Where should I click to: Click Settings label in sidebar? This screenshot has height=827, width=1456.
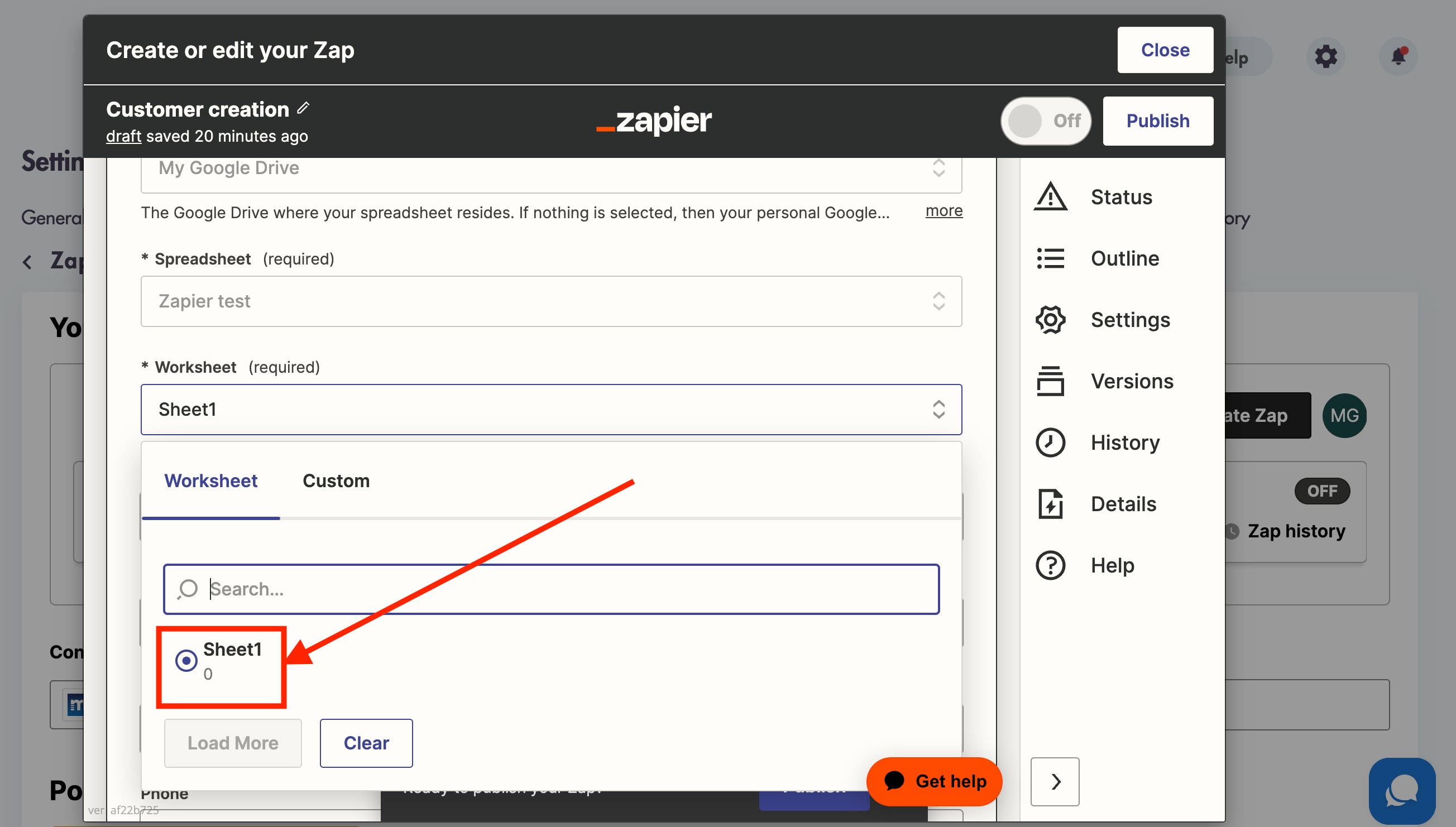click(1130, 320)
